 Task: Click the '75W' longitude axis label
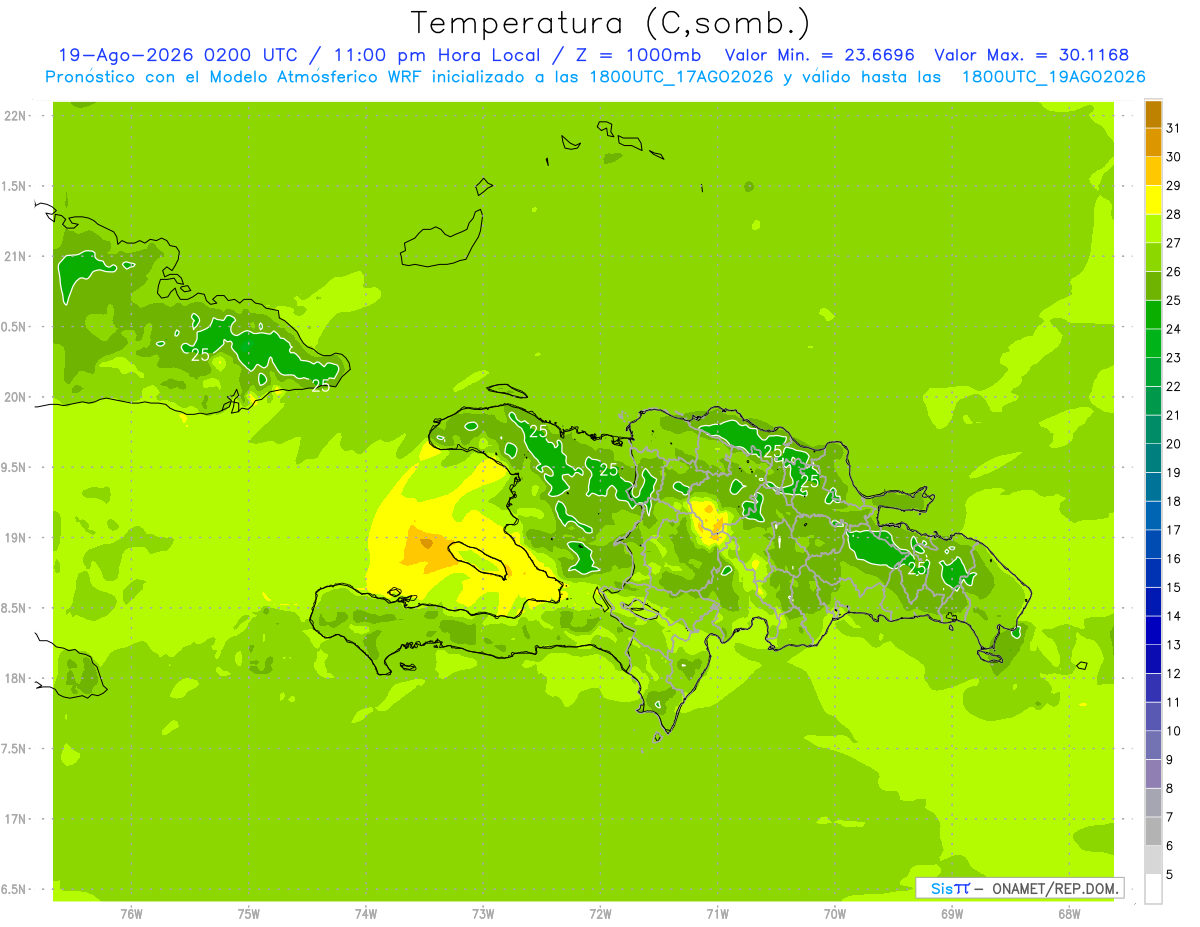pyautogui.click(x=249, y=914)
